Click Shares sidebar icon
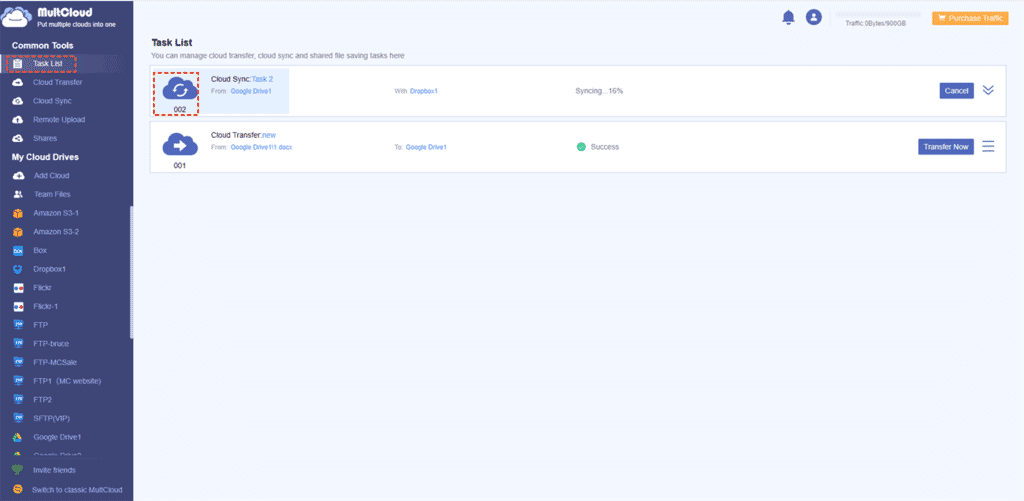Viewport: 1024px width, 501px height. pyautogui.click(x=18, y=138)
